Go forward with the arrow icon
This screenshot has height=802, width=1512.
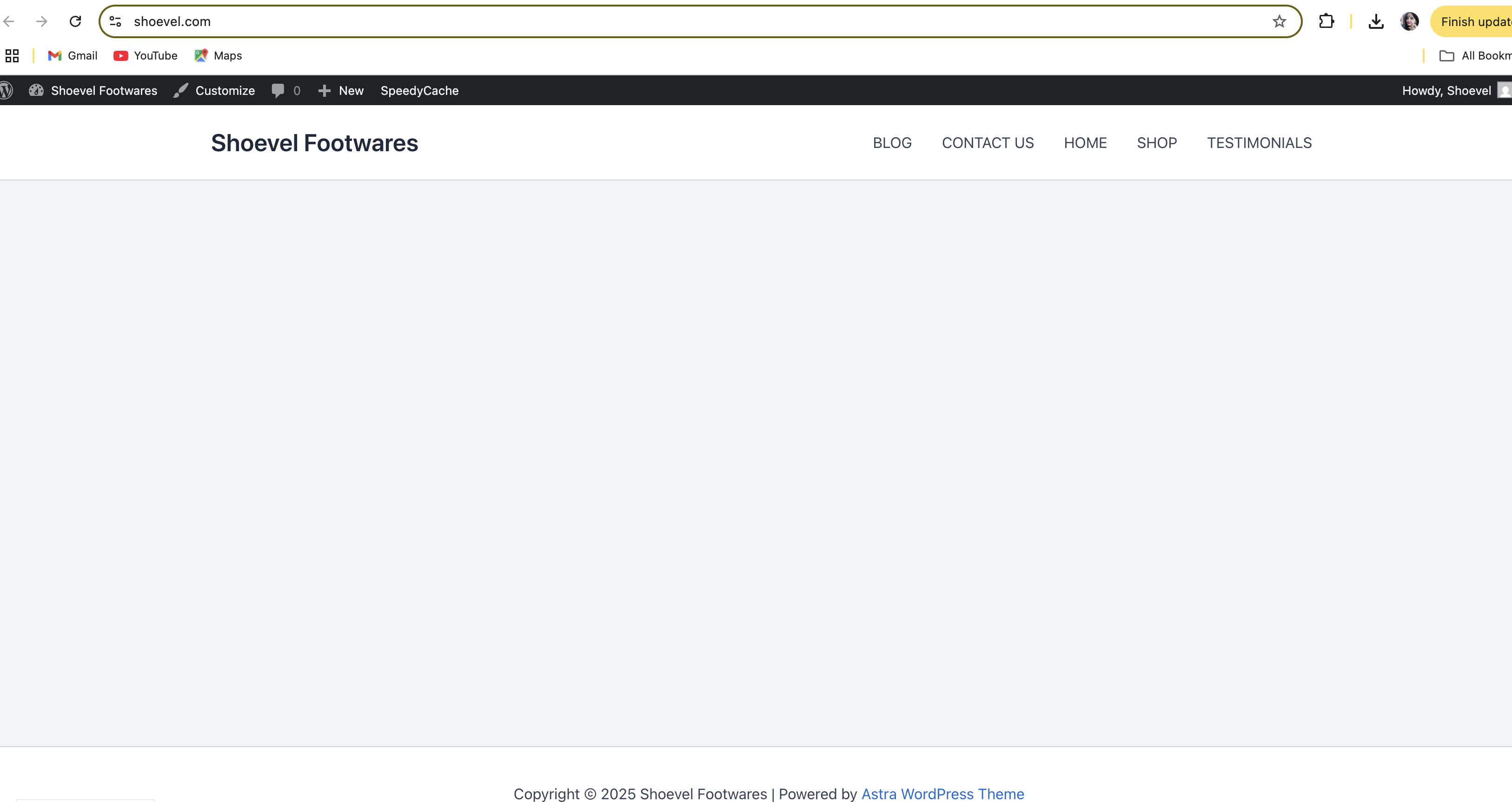click(42, 22)
